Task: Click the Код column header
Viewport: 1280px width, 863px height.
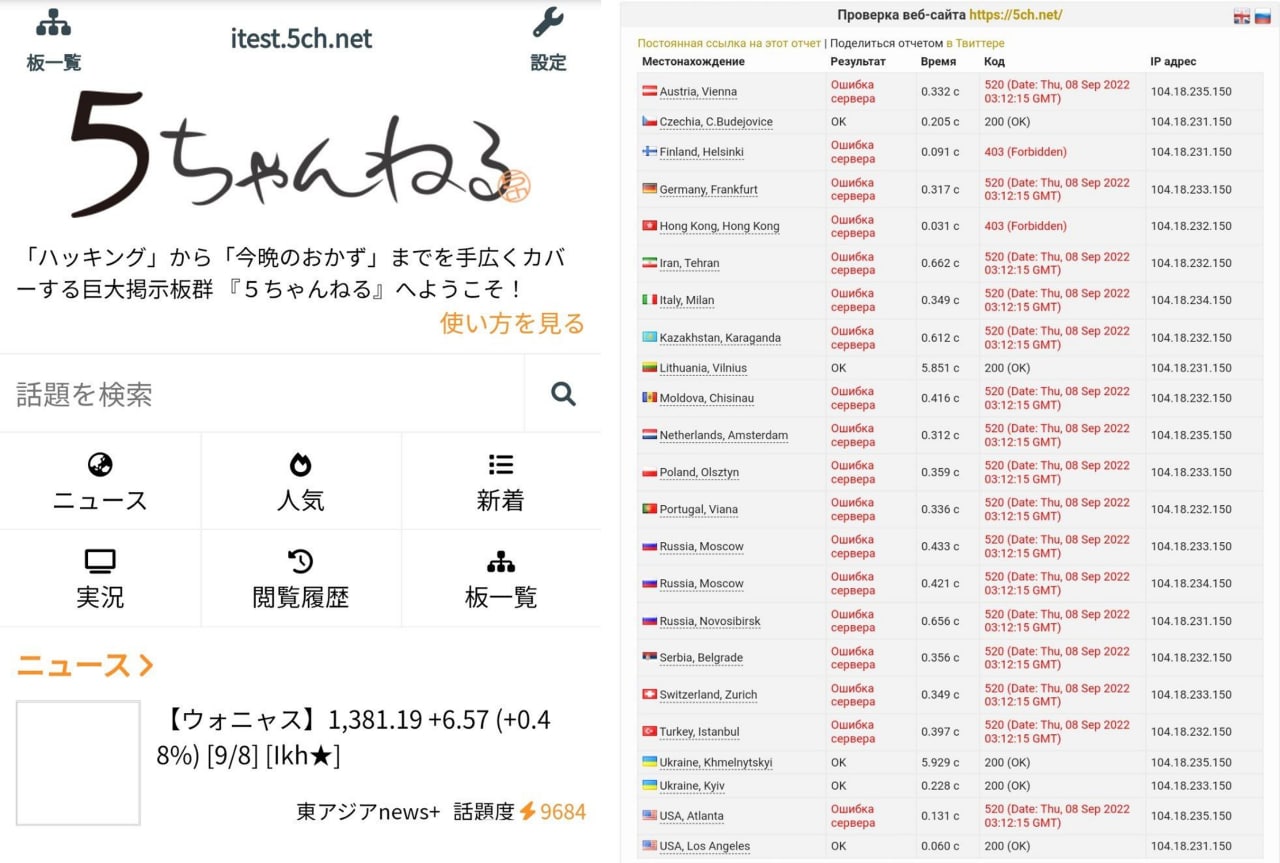Action: 994,62
